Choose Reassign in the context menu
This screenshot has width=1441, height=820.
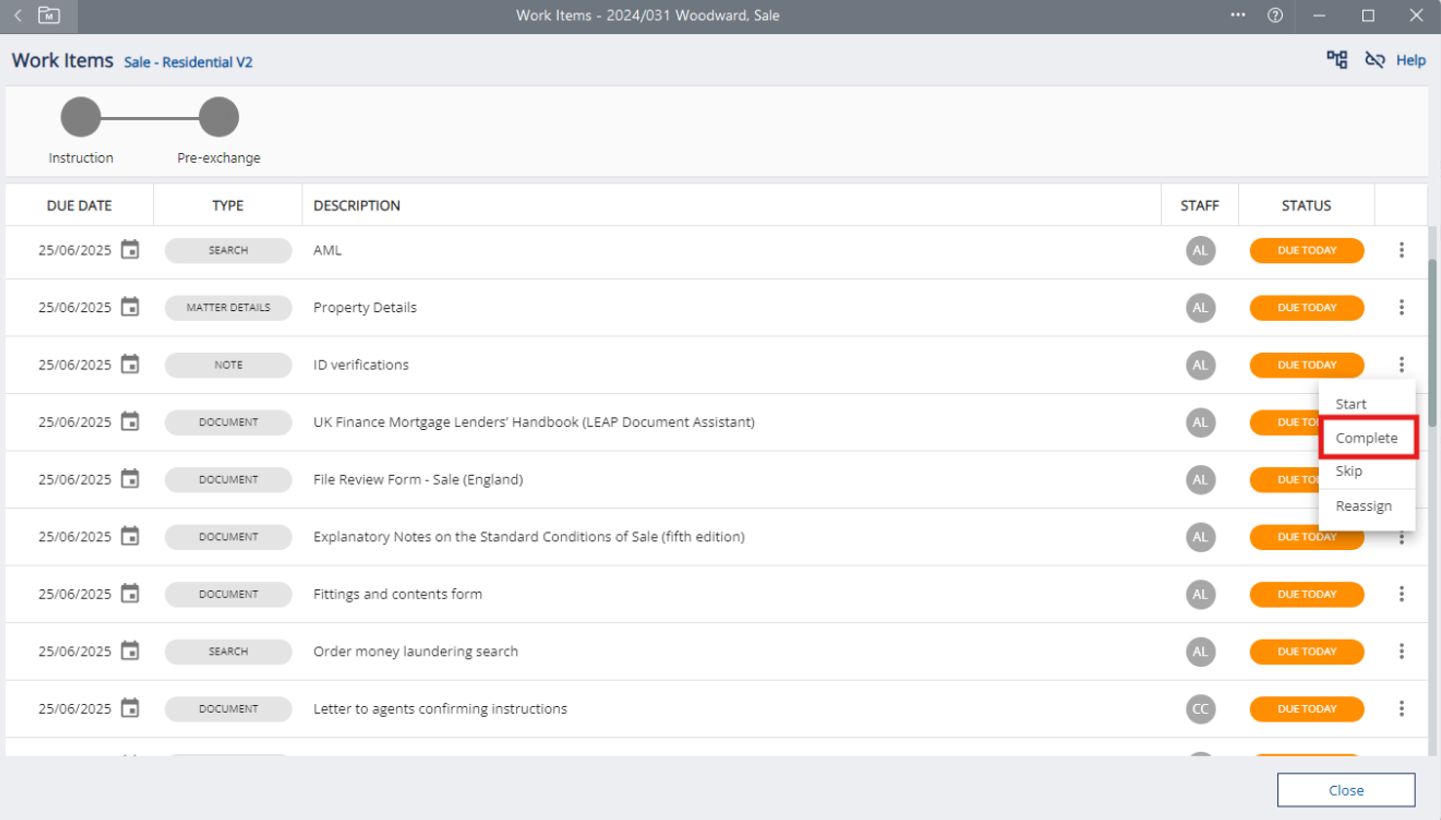click(1363, 506)
